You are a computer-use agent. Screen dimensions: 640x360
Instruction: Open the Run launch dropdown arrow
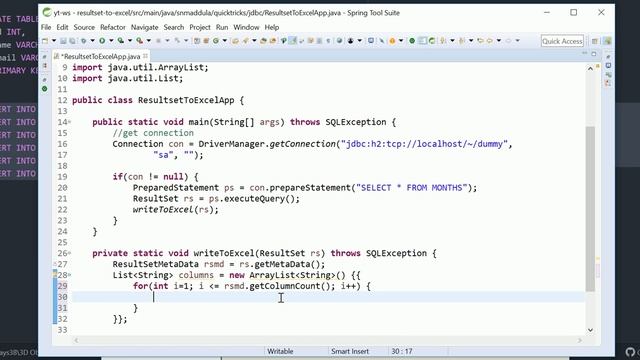(111, 41)
